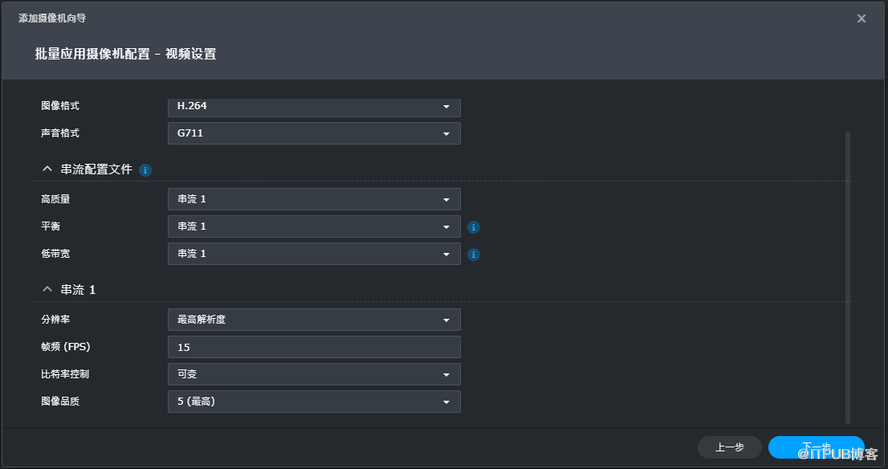Open the 图像格式 H.264 dropdown
Screen dimensions: 888x469
pyautogui.click(x=314, y=106)
